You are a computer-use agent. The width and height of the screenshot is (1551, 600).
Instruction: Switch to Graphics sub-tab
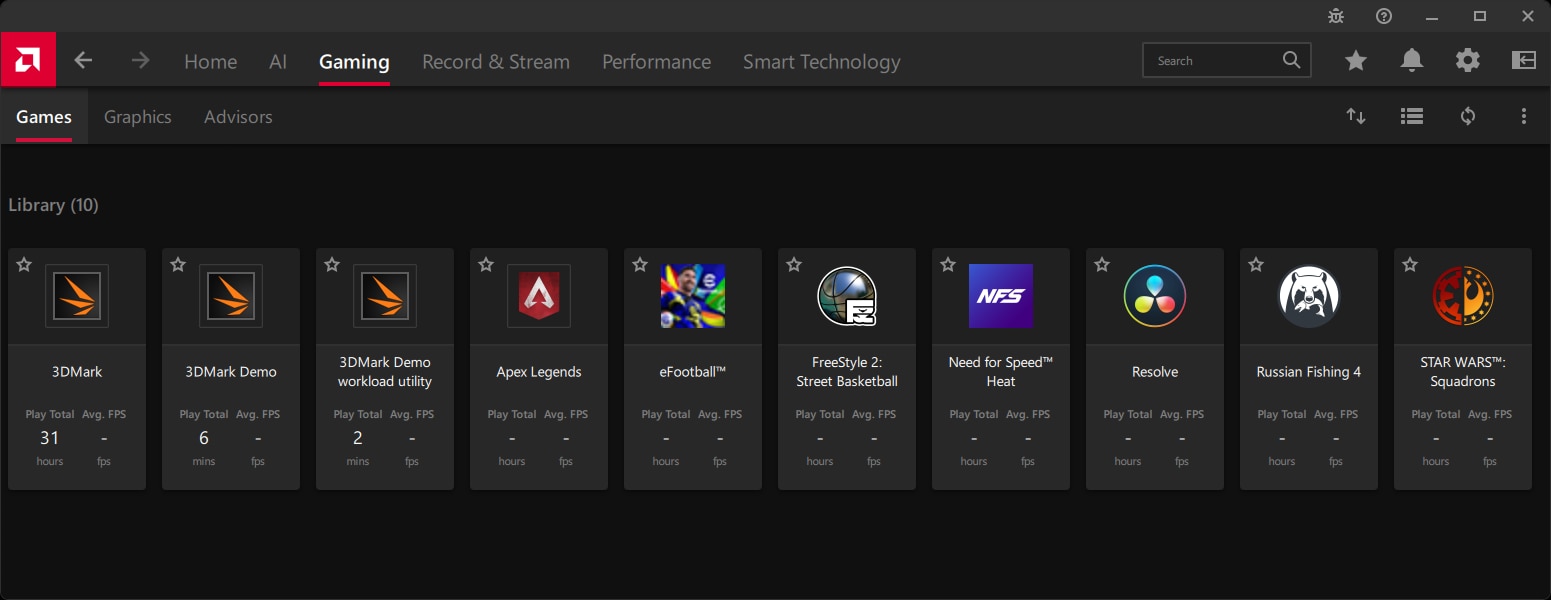(x=138, y=117)
